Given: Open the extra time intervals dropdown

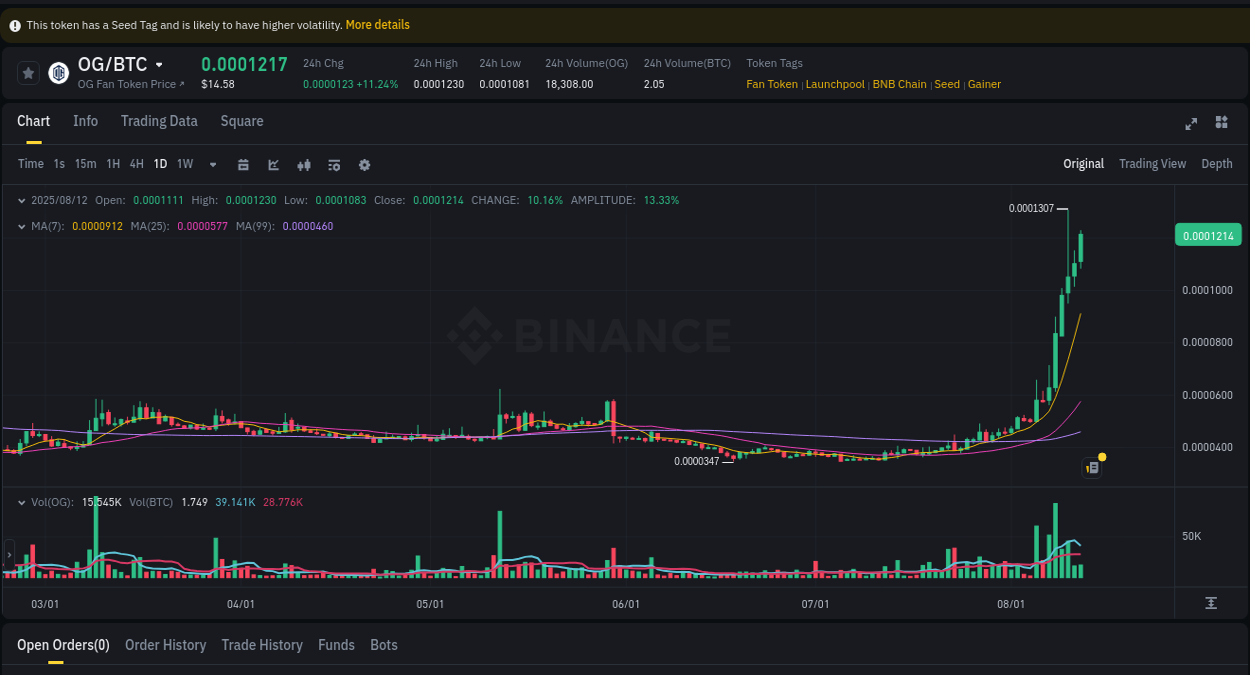Looking at the screenshot, I should [211, 164].
